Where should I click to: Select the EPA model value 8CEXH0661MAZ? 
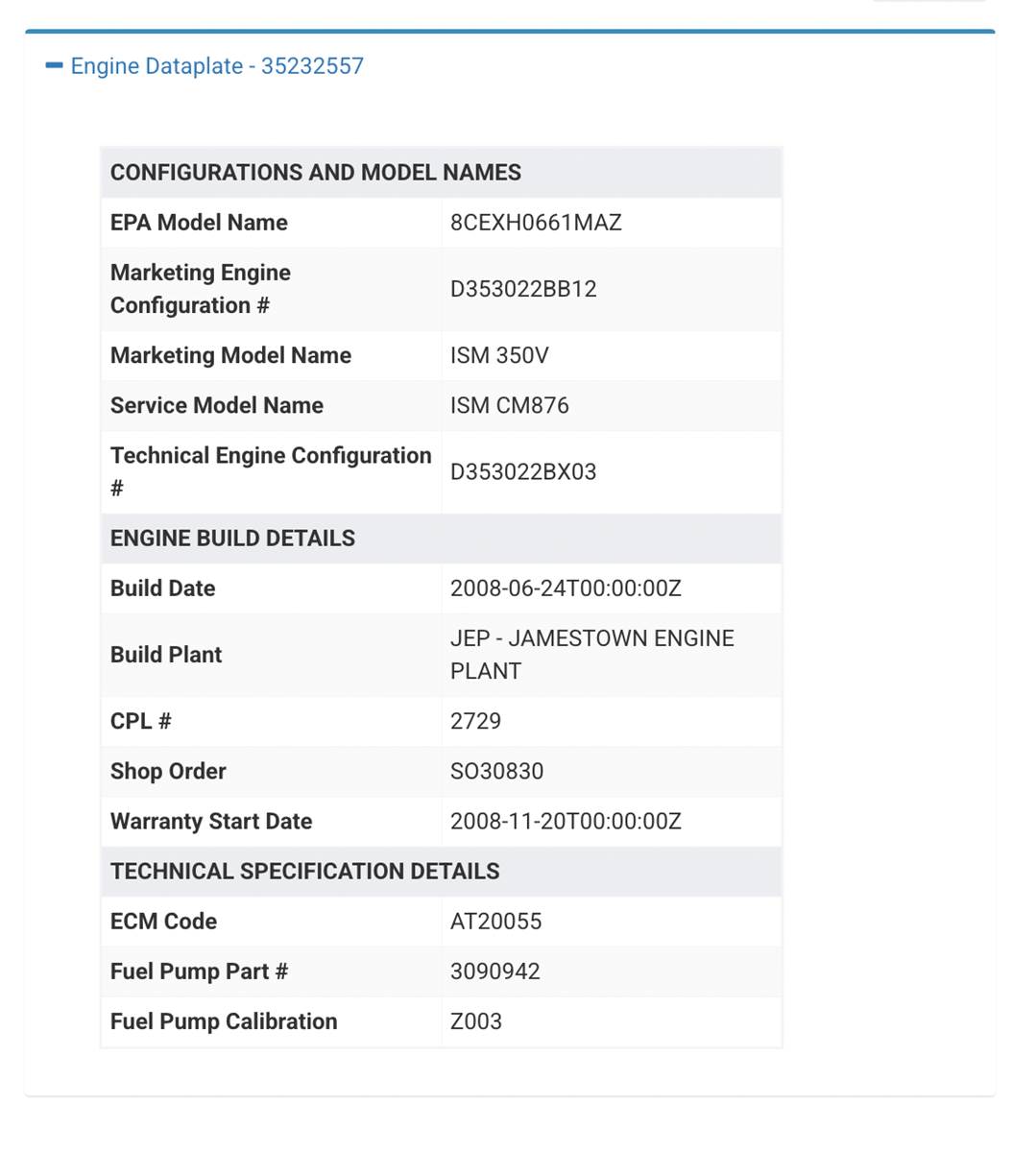[536, 223]
